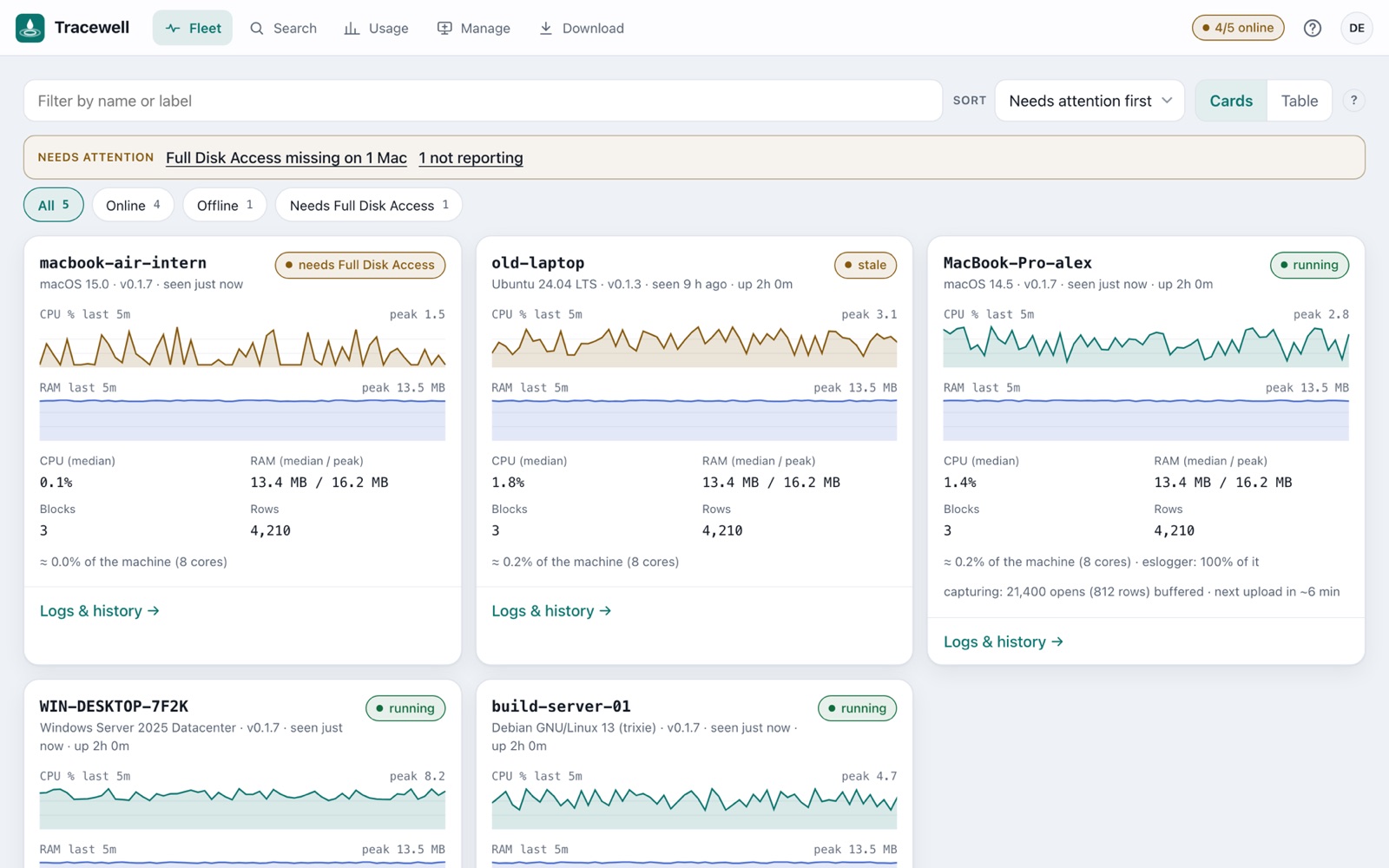Click the peak 8.2 value on WIN-DESKTOP-7F2K
This screenshot has height=868, width=1389.
[x=418, y=776]
